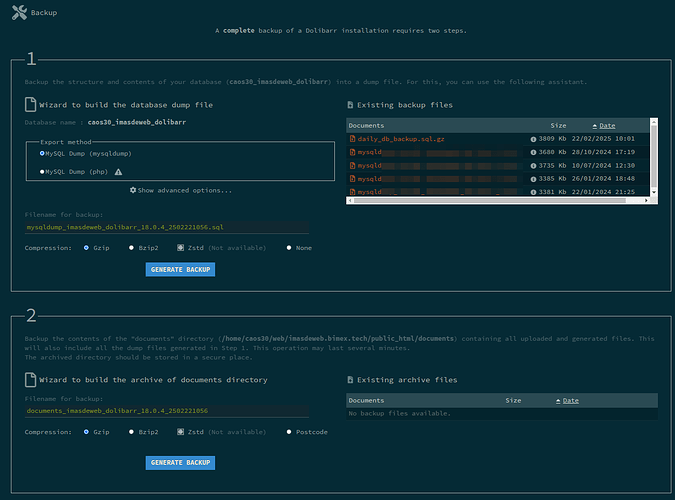Generate the documents archive backup in step 2
675x500 pixels.
(x=180, y=463)
